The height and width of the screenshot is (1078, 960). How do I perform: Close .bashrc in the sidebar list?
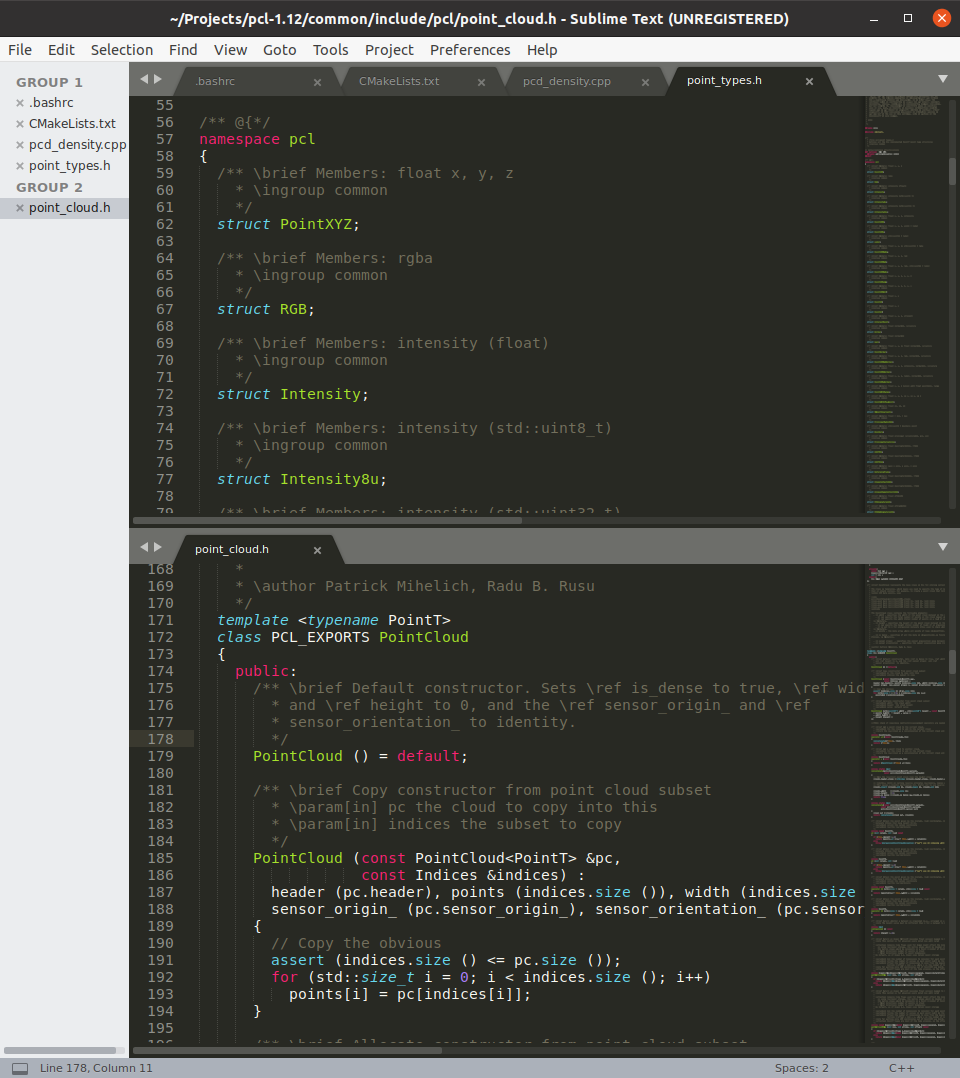pyautogui.click(x=20, y=103)
